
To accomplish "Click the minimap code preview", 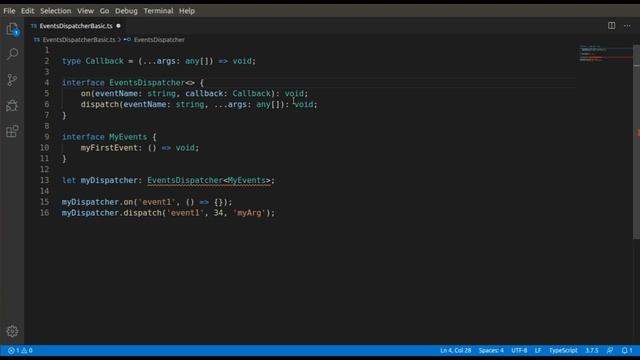I will tap(605, 54).
